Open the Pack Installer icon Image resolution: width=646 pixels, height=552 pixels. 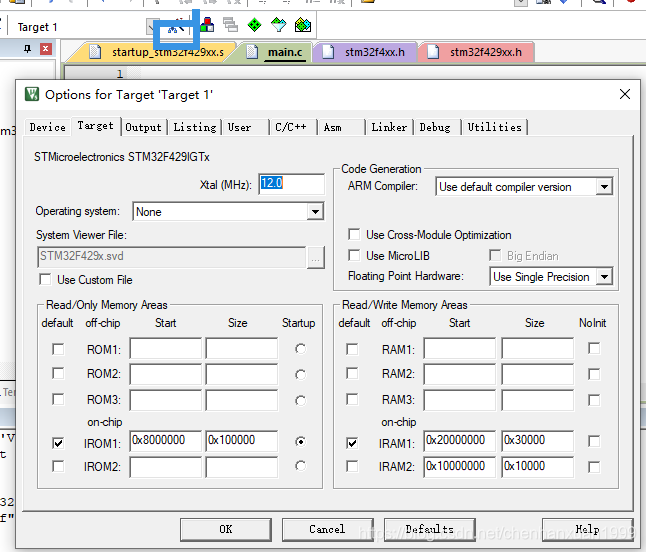[303, 25]
